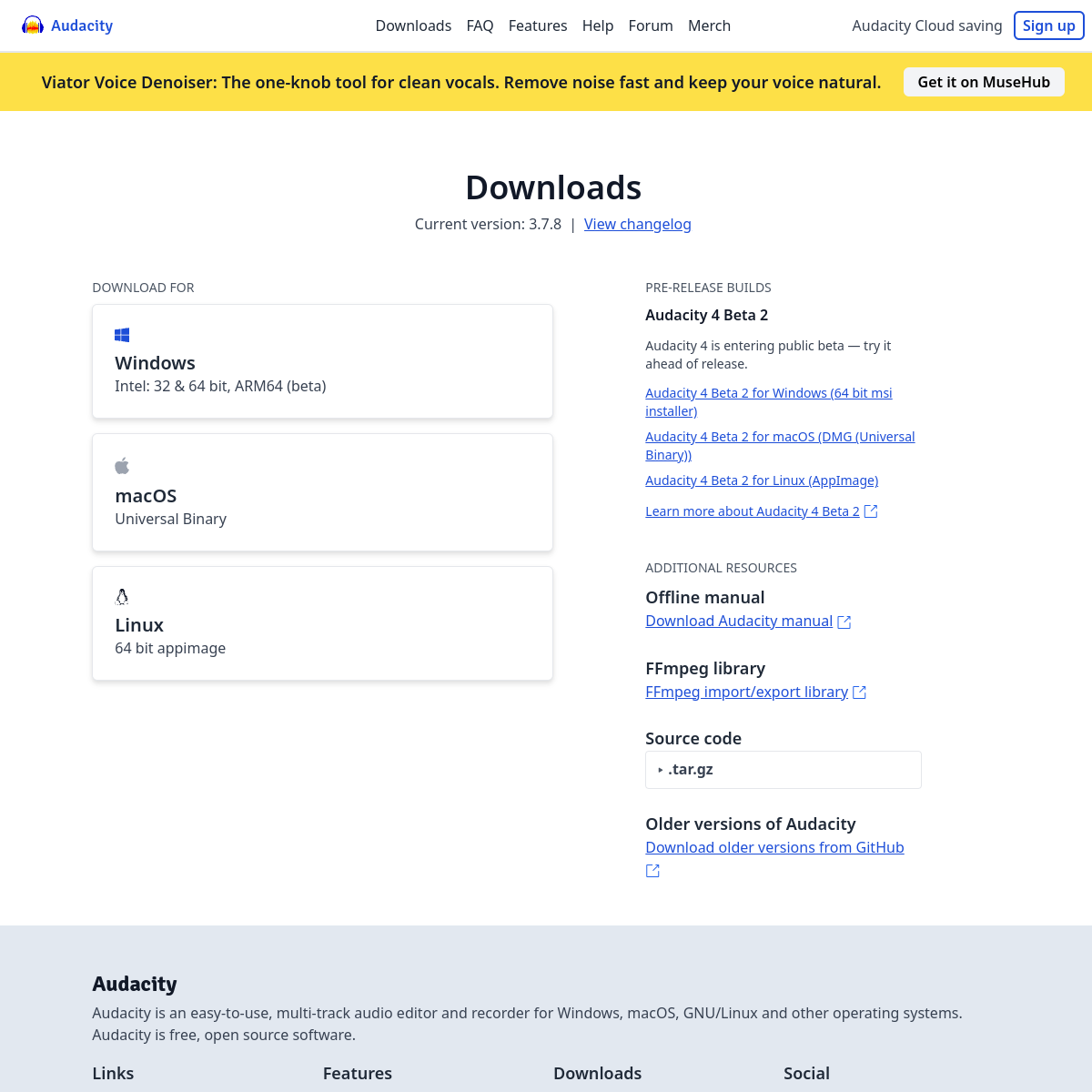Viewport: 1092px width, 1092px height.
Task: Click the FFmpeg library heading
Action: pyautogui.click(x=705, y=668)
